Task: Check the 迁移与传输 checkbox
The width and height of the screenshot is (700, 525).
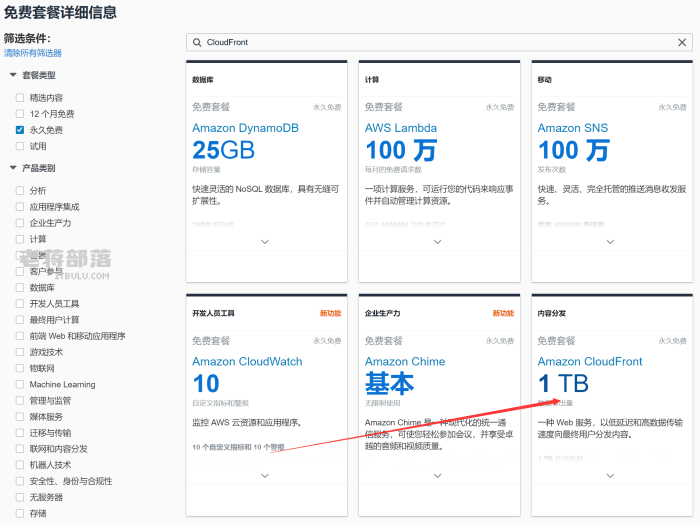Action: pyautogui.click(x=20, y=433)
